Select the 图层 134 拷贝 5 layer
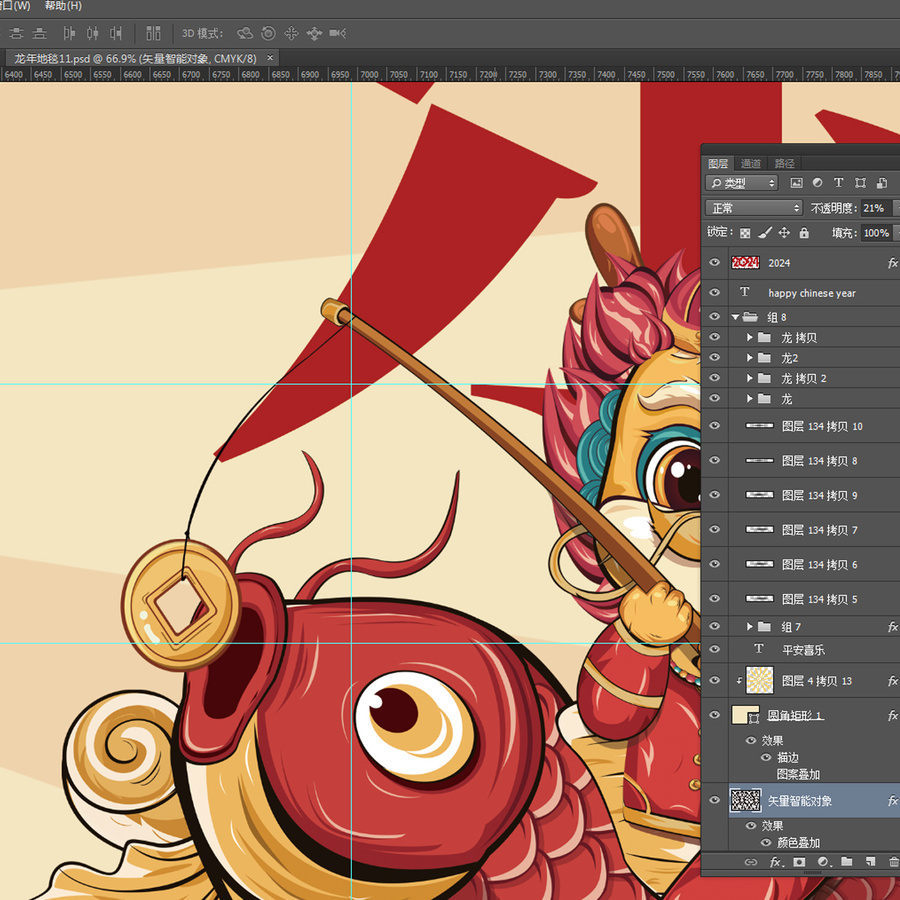This screenshot has width=900, height=900. click(x=814, y=599)
